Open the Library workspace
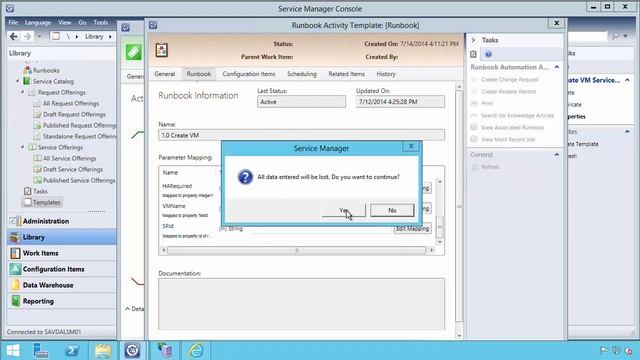 [x=62, y=237]
